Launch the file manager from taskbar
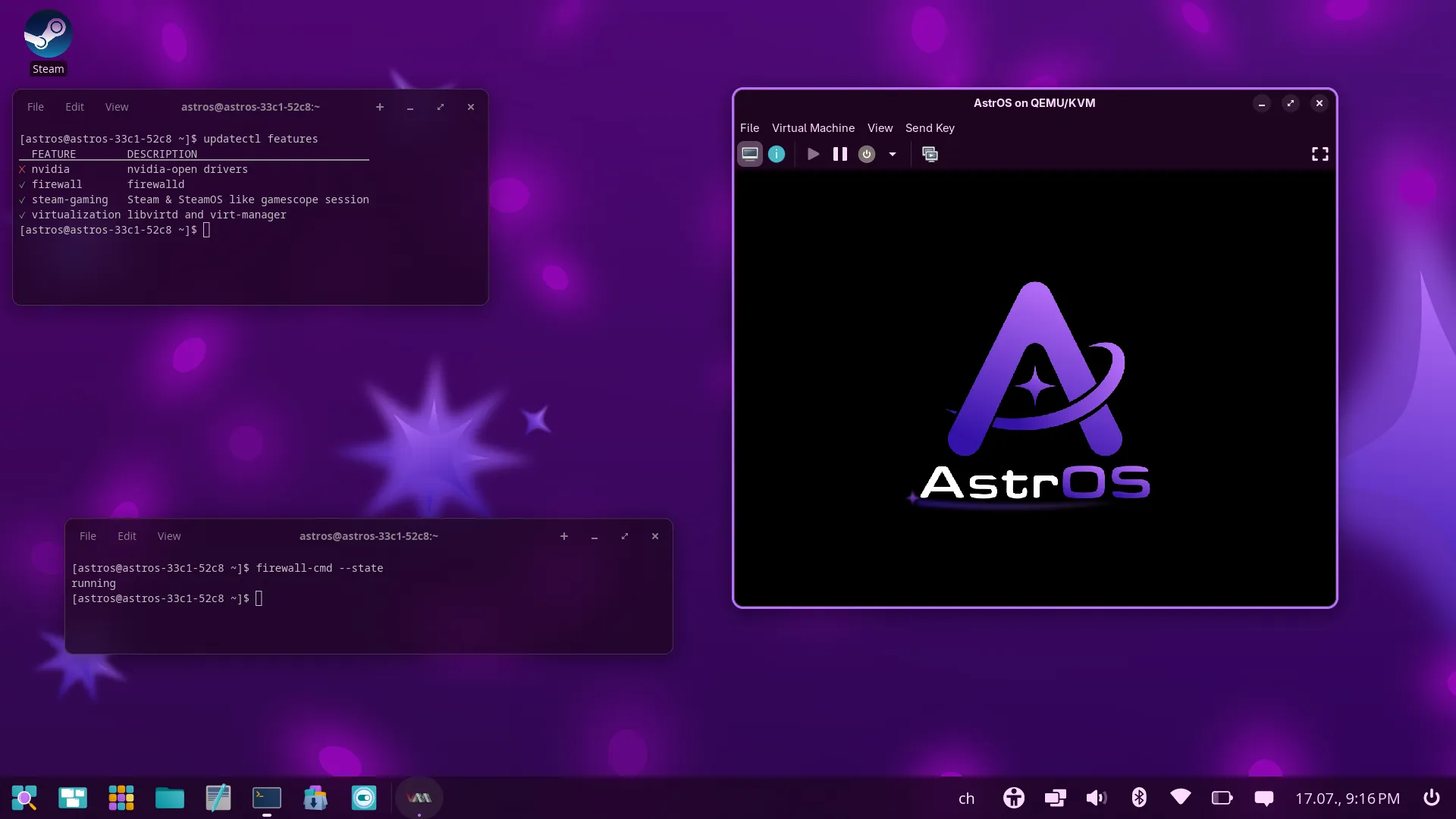Viewport: 1456px width, 819px height. click(x=170, y=798)
